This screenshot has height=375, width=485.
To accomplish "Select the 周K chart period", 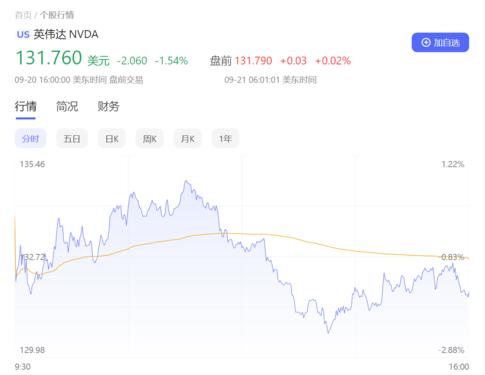I will click(150, 138).
